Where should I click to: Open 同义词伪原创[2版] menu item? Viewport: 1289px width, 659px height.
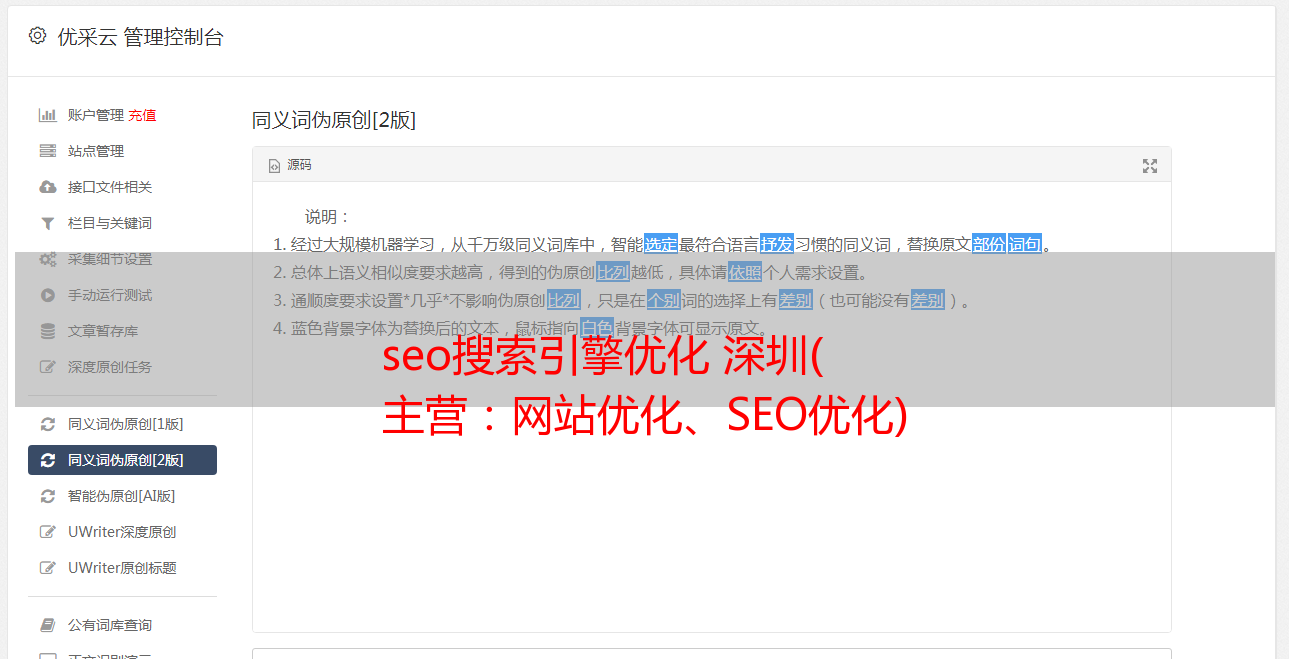pyautogui.click(x=122, y=460)
